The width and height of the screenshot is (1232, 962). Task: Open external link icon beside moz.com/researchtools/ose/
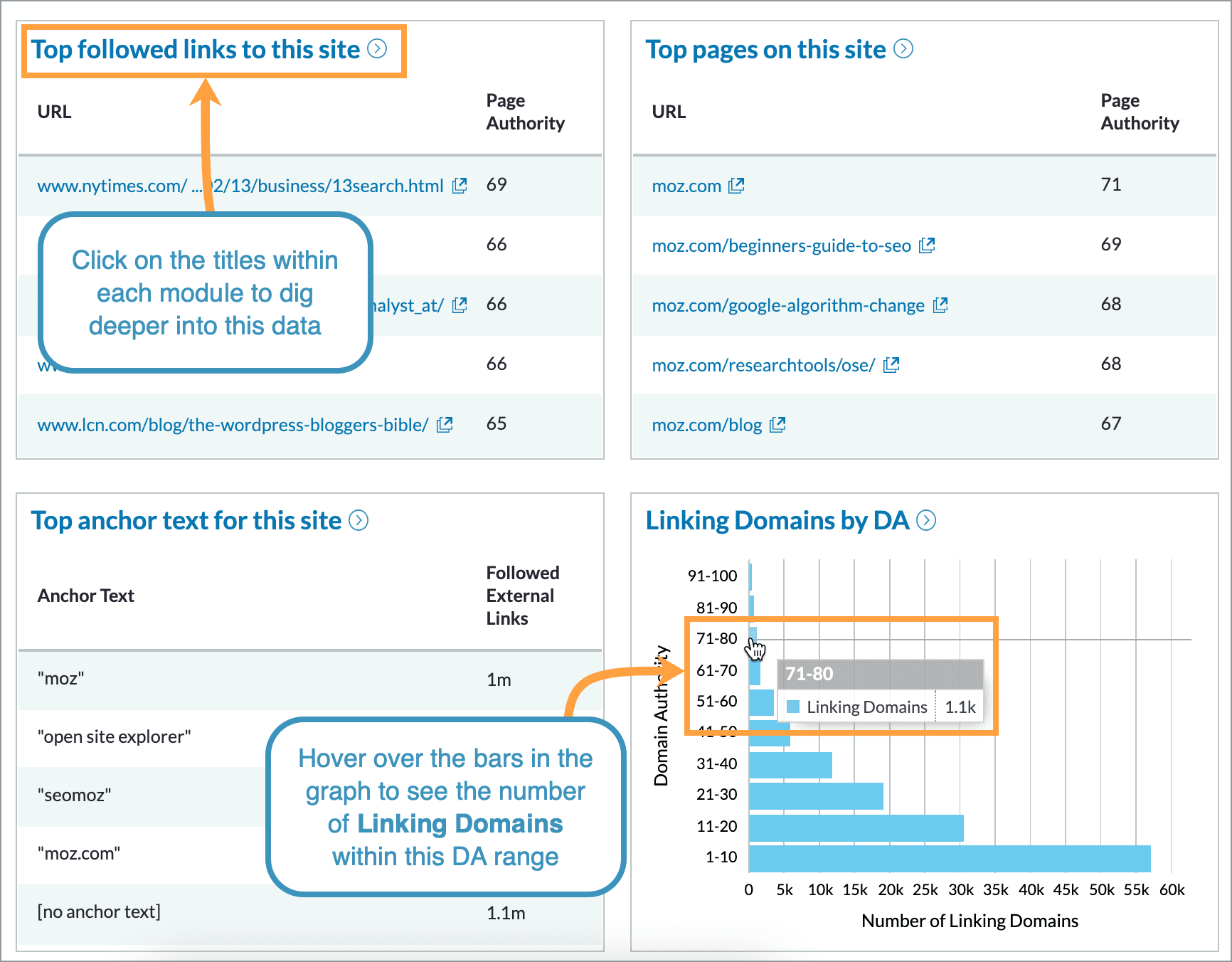[891, 364]
